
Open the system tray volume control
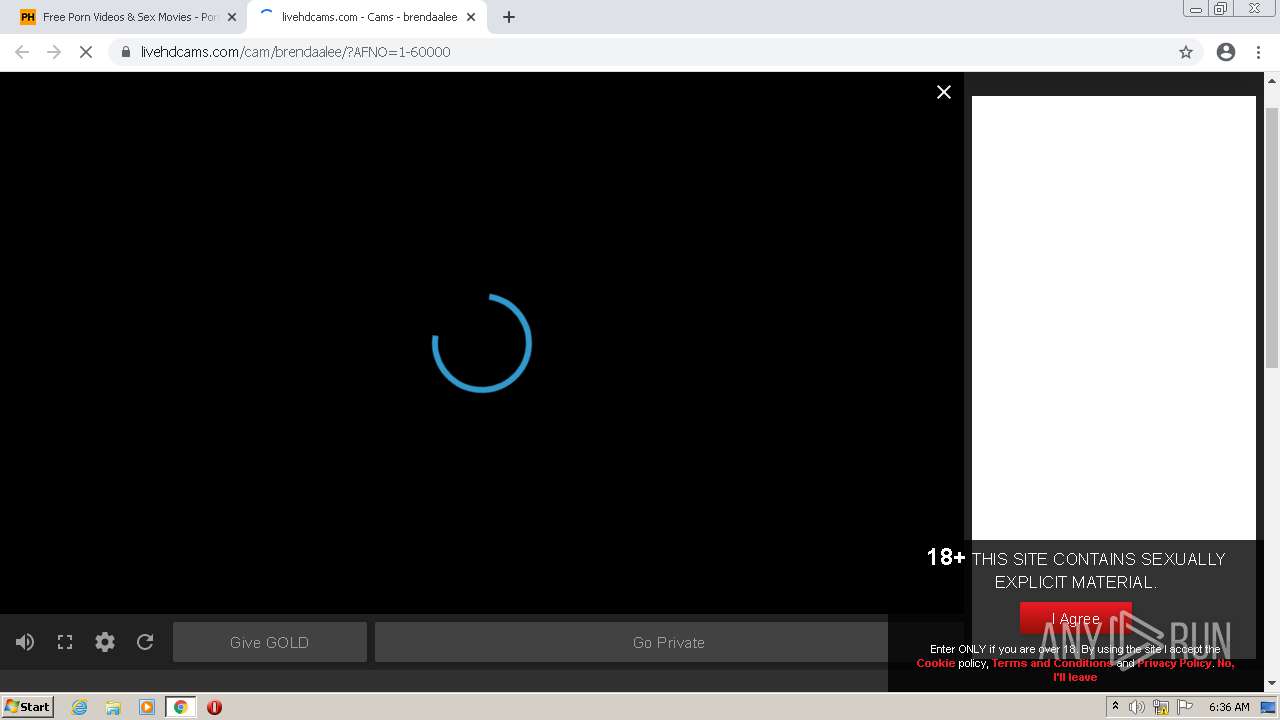(x=1137, y=707)
